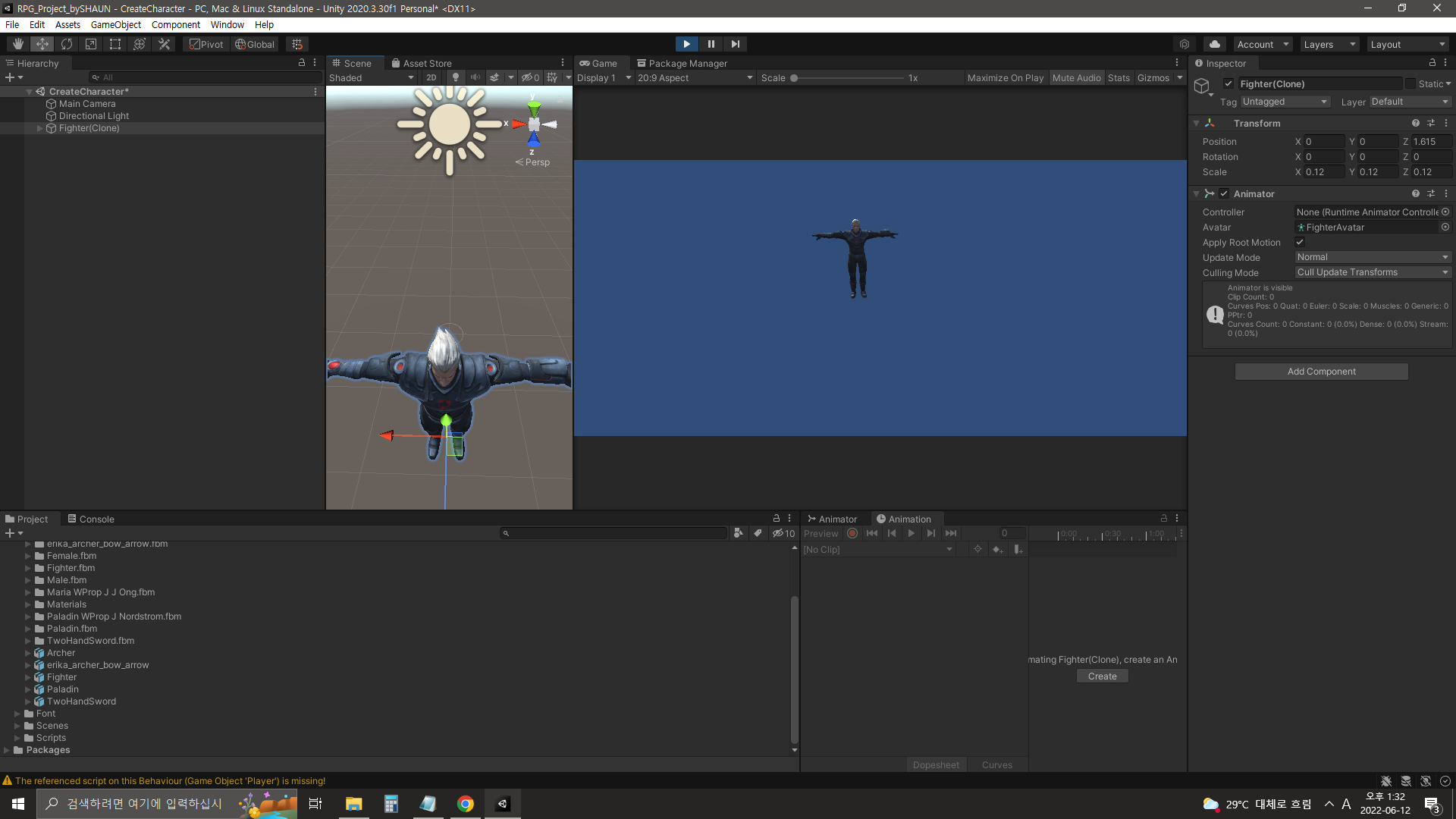Toggle the Static checkbox
This screenshot has height=819, width=1456.
point(1410,83)
